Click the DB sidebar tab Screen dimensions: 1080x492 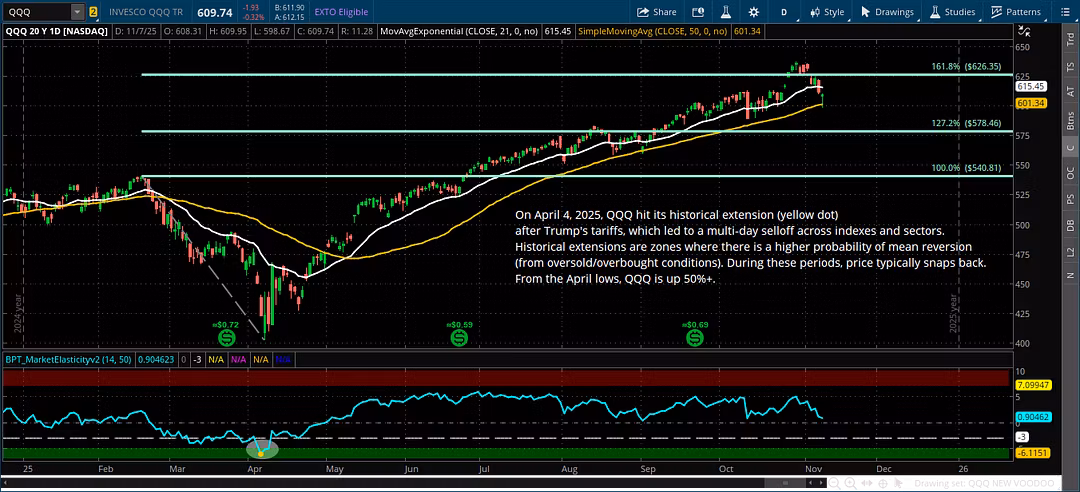(1070, 225)
